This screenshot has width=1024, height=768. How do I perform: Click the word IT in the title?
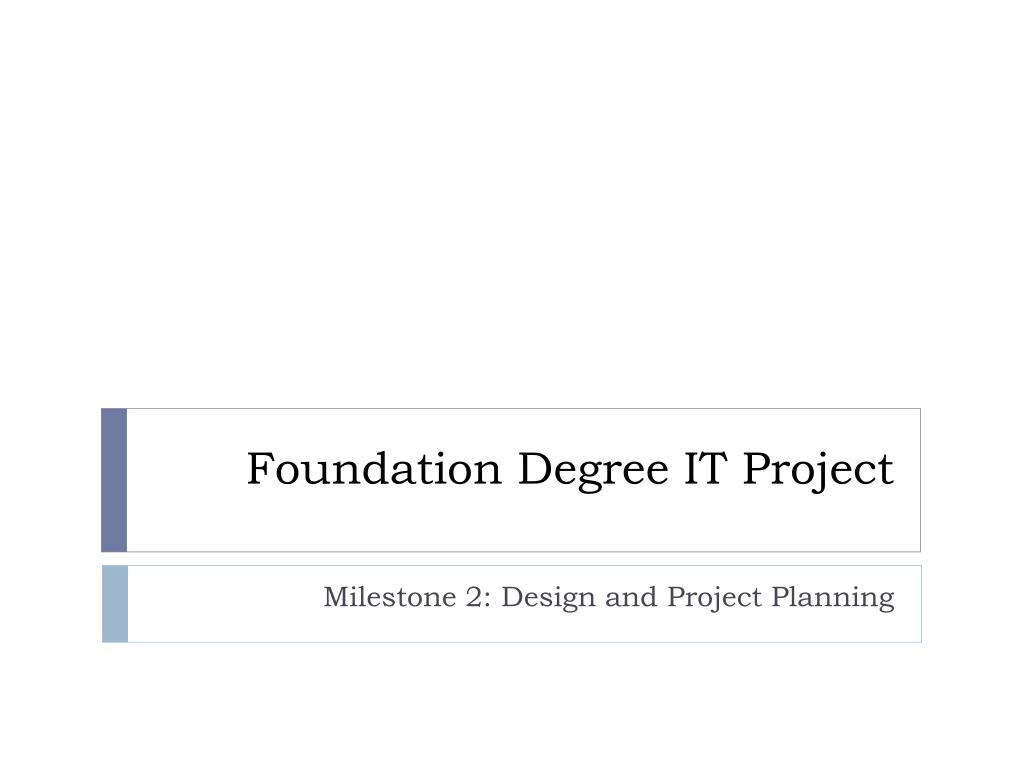click(705, 468)
